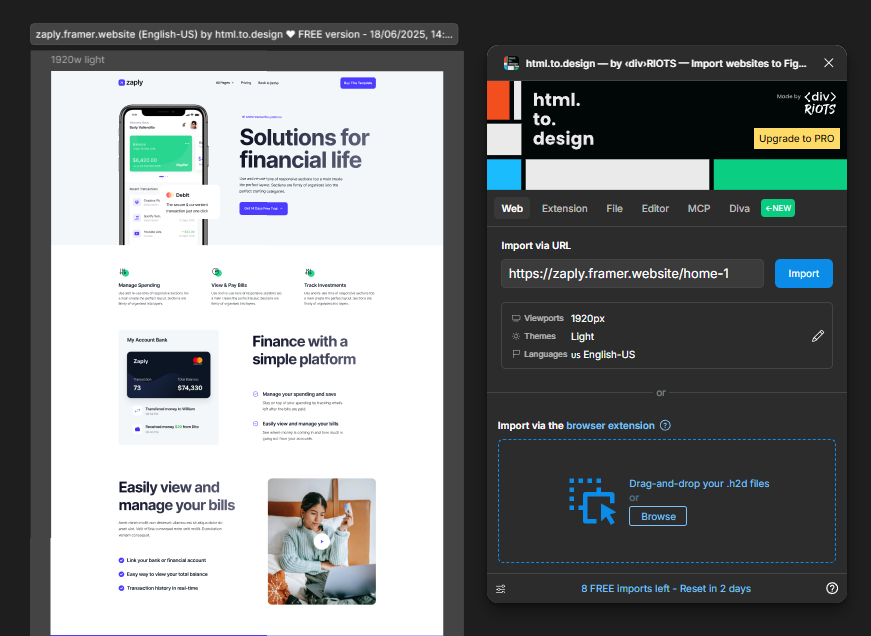Open All Pages dropdown in imported page
The width and height of the screenshot is (871, 636).
point(224,83)
